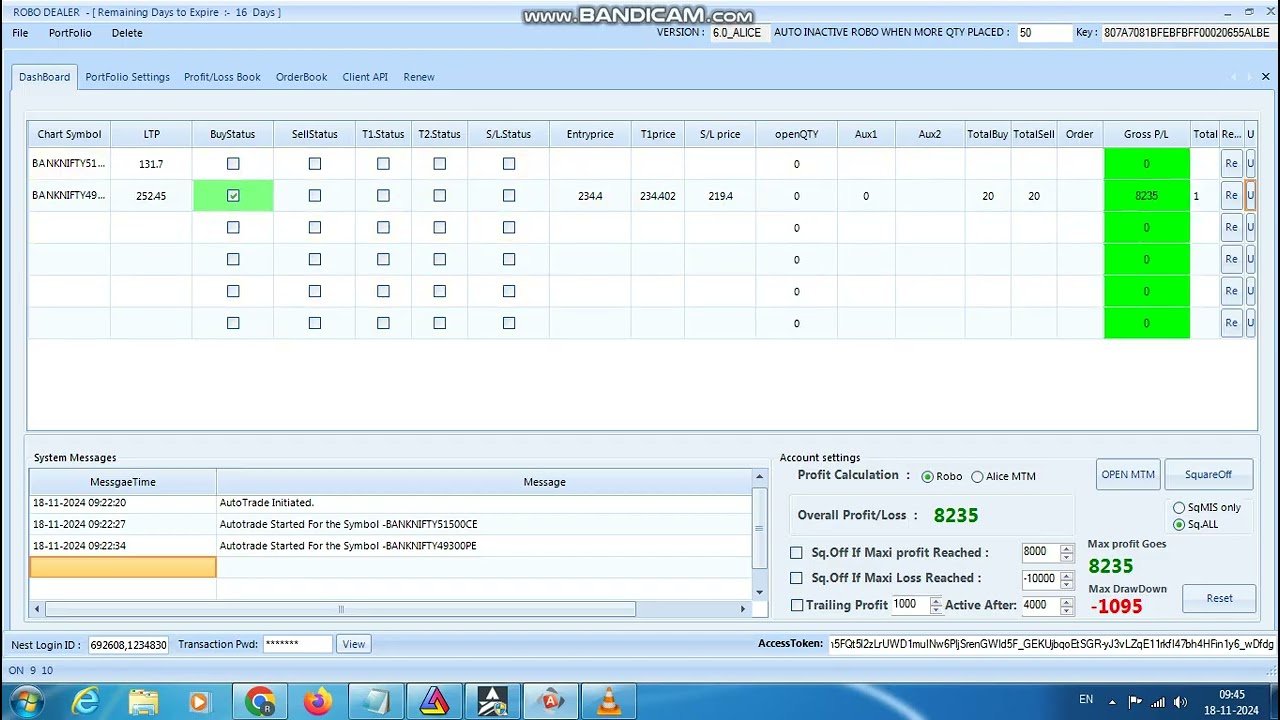The height and width of the screenshot is (720, 1280).
Task: Enable the Trailing Profit checkbox
Action: (797, 605)
